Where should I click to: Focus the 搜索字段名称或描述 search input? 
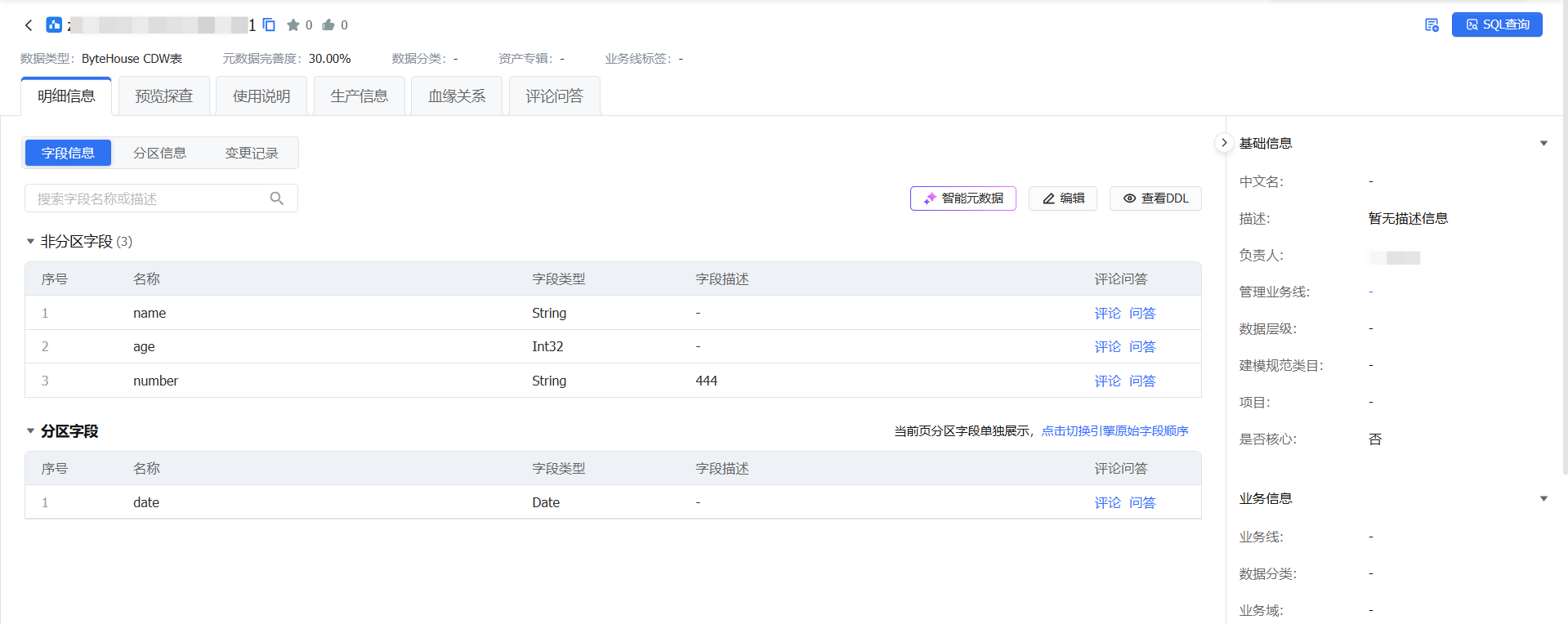(161, 198)
